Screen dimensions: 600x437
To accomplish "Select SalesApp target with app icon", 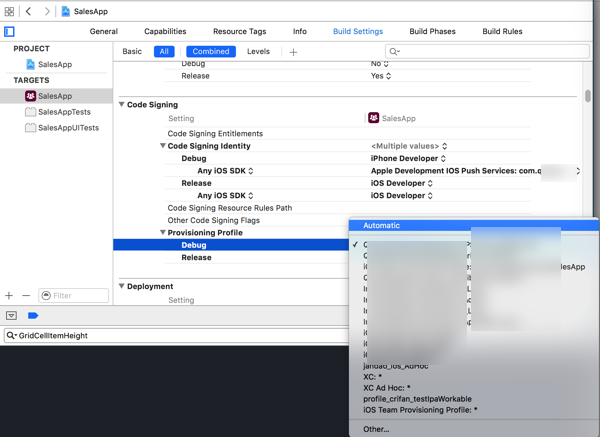I will pyautogui.click(x=49, y=96).
